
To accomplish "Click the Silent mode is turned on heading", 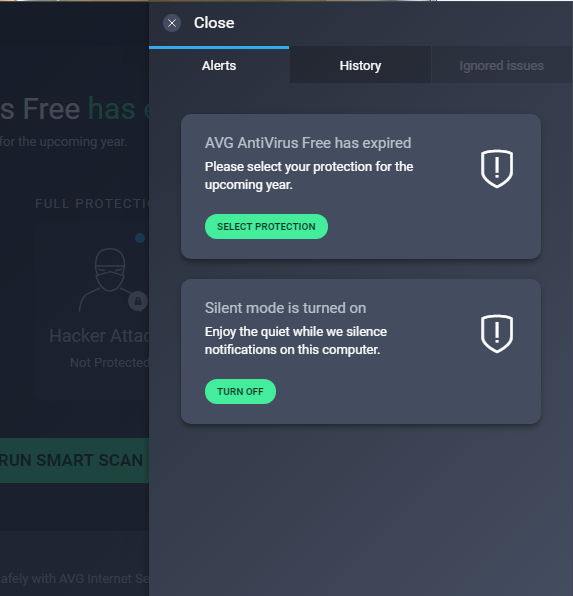I will click(286, 308).
